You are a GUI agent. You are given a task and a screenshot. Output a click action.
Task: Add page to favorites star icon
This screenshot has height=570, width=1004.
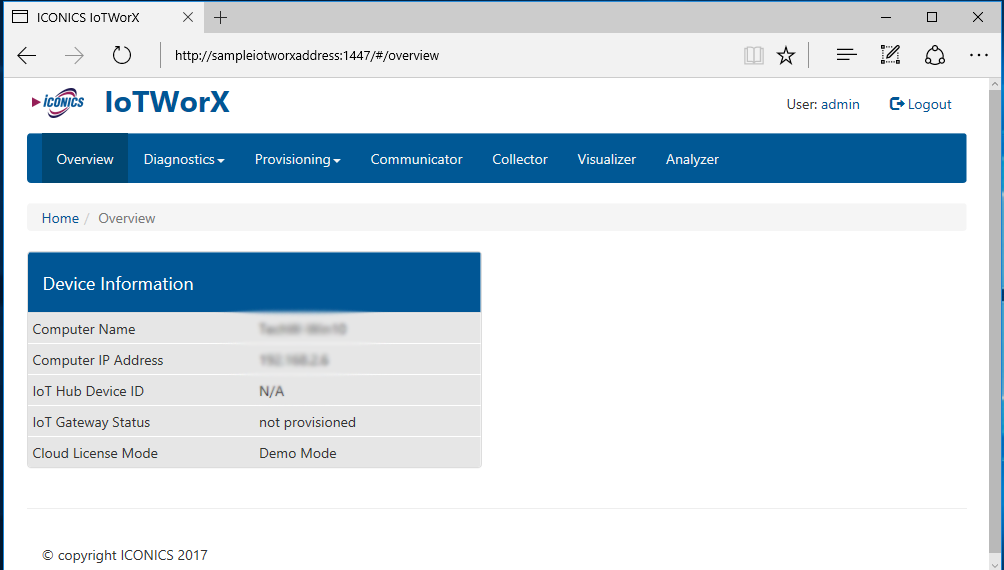point(786,55)
